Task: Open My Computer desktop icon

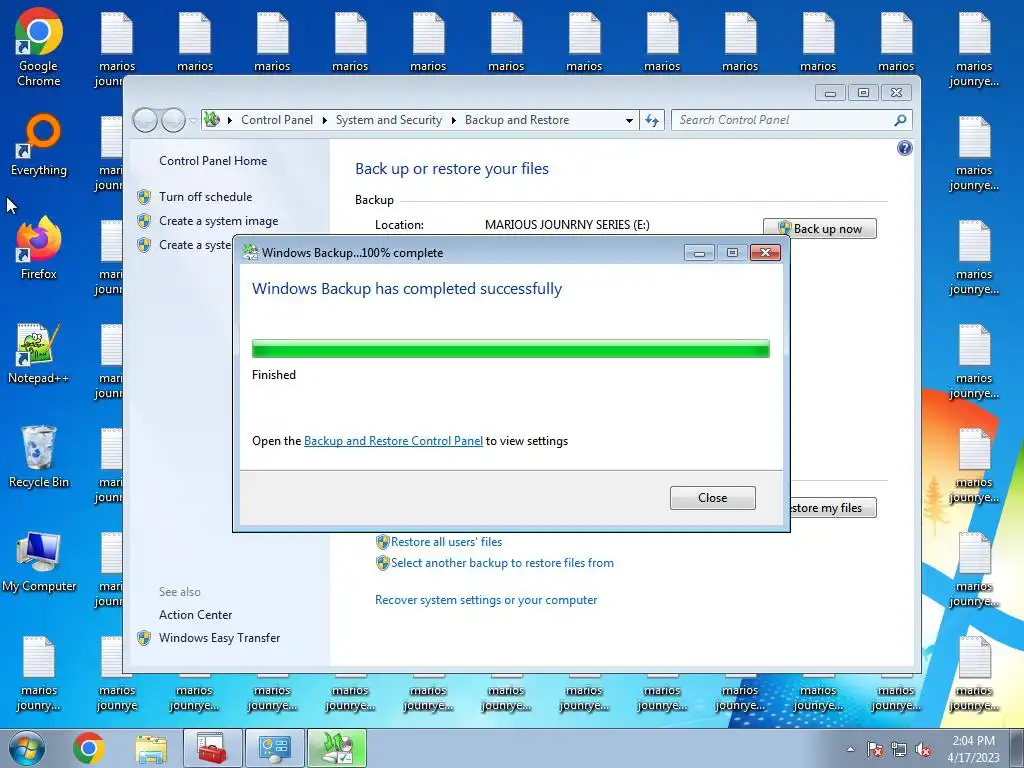Action: 39,562
